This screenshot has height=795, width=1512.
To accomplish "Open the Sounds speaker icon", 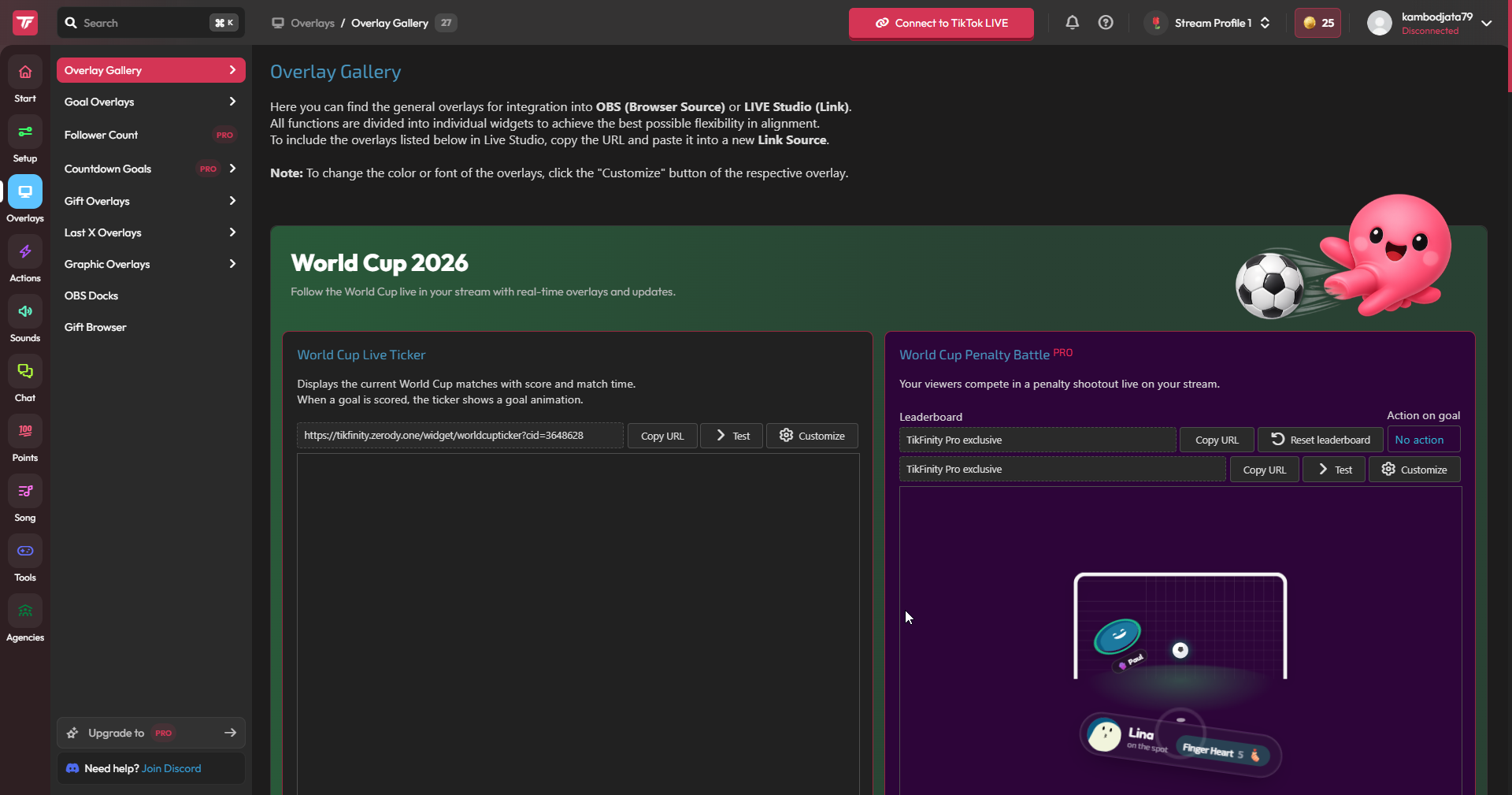I will (x=25, y=312).
